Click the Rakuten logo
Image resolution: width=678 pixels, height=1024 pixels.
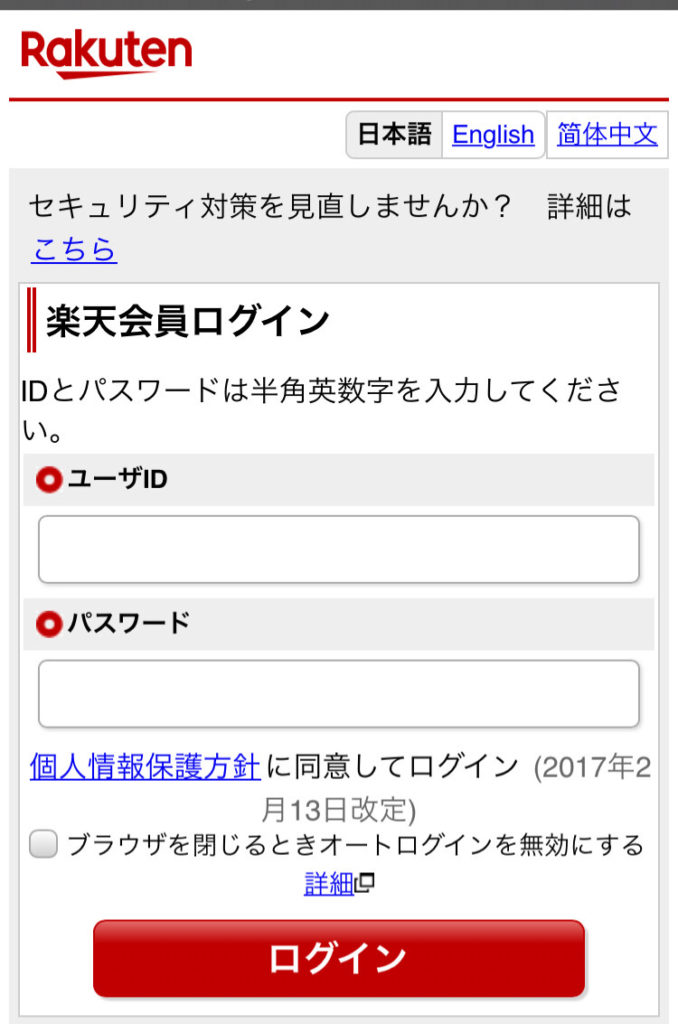tap(106, 54)
